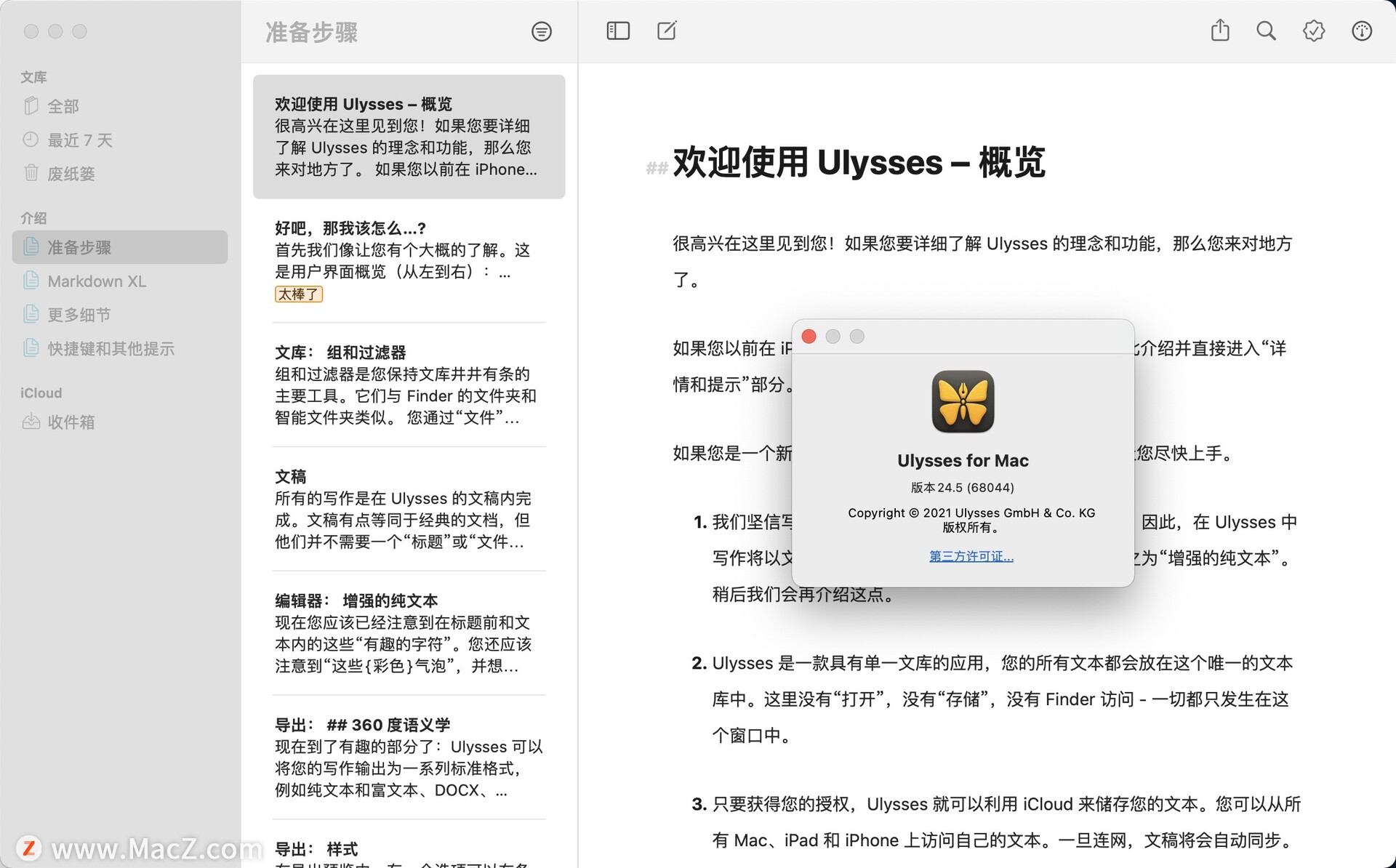This screenshot has height=868, width=1396.
Task: Select 全部 in the library sidebar
Action: (120, 106)
